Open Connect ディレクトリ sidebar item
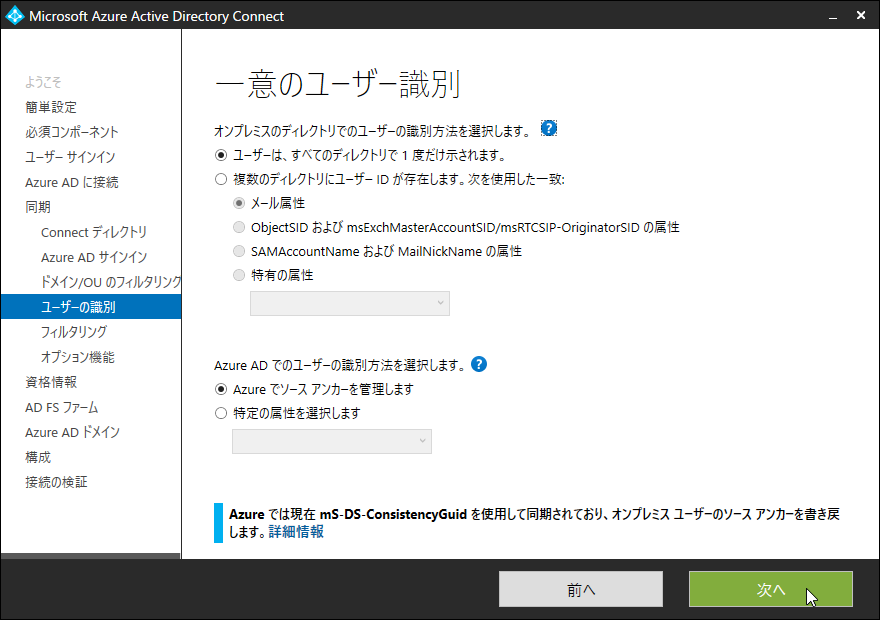 [x=94, y=232]
